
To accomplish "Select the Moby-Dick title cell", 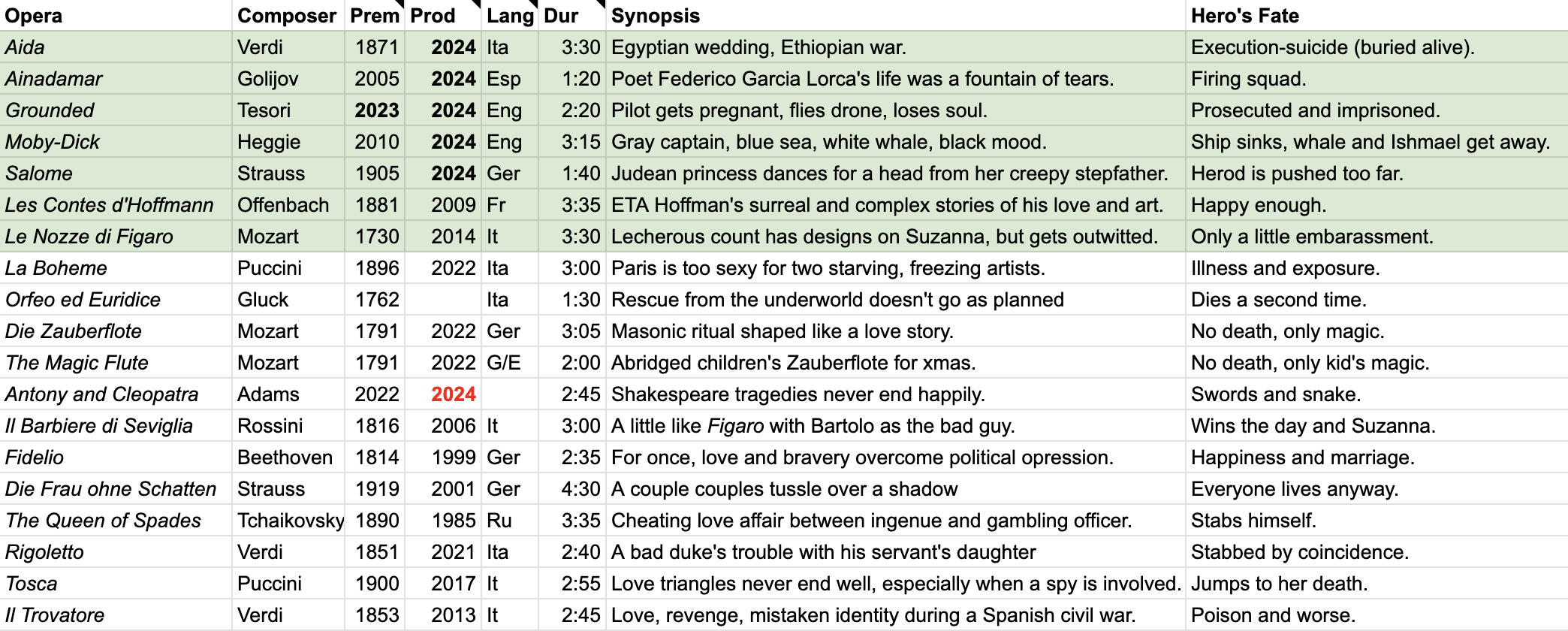I will (x=116, y=142).
